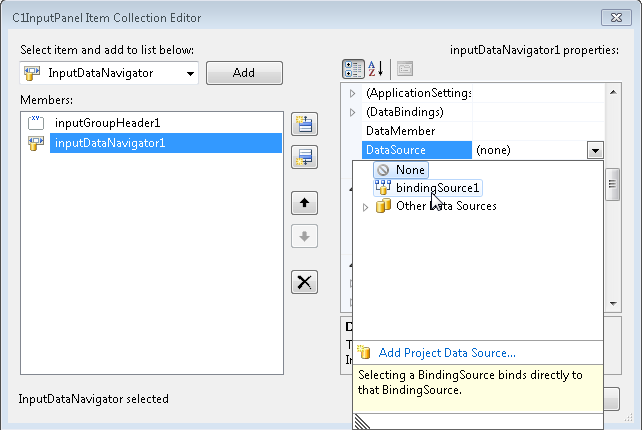Viewport: 642px width, 430px height.
Task: Select bindingSource1 as the data source
Action: [x=436, y=187]
